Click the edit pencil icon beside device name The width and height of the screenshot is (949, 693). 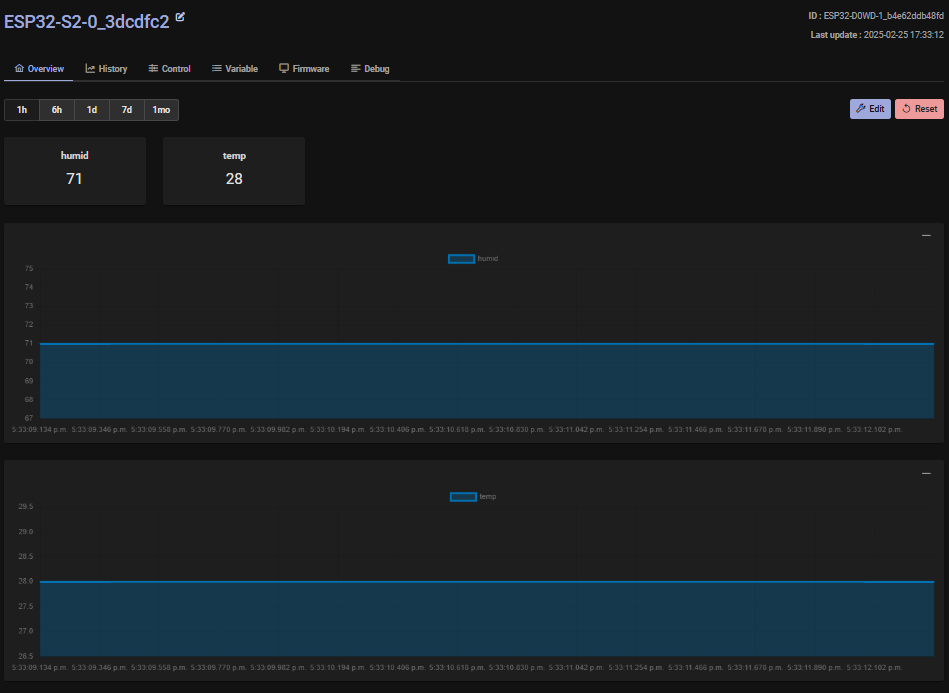coord(180,18)
